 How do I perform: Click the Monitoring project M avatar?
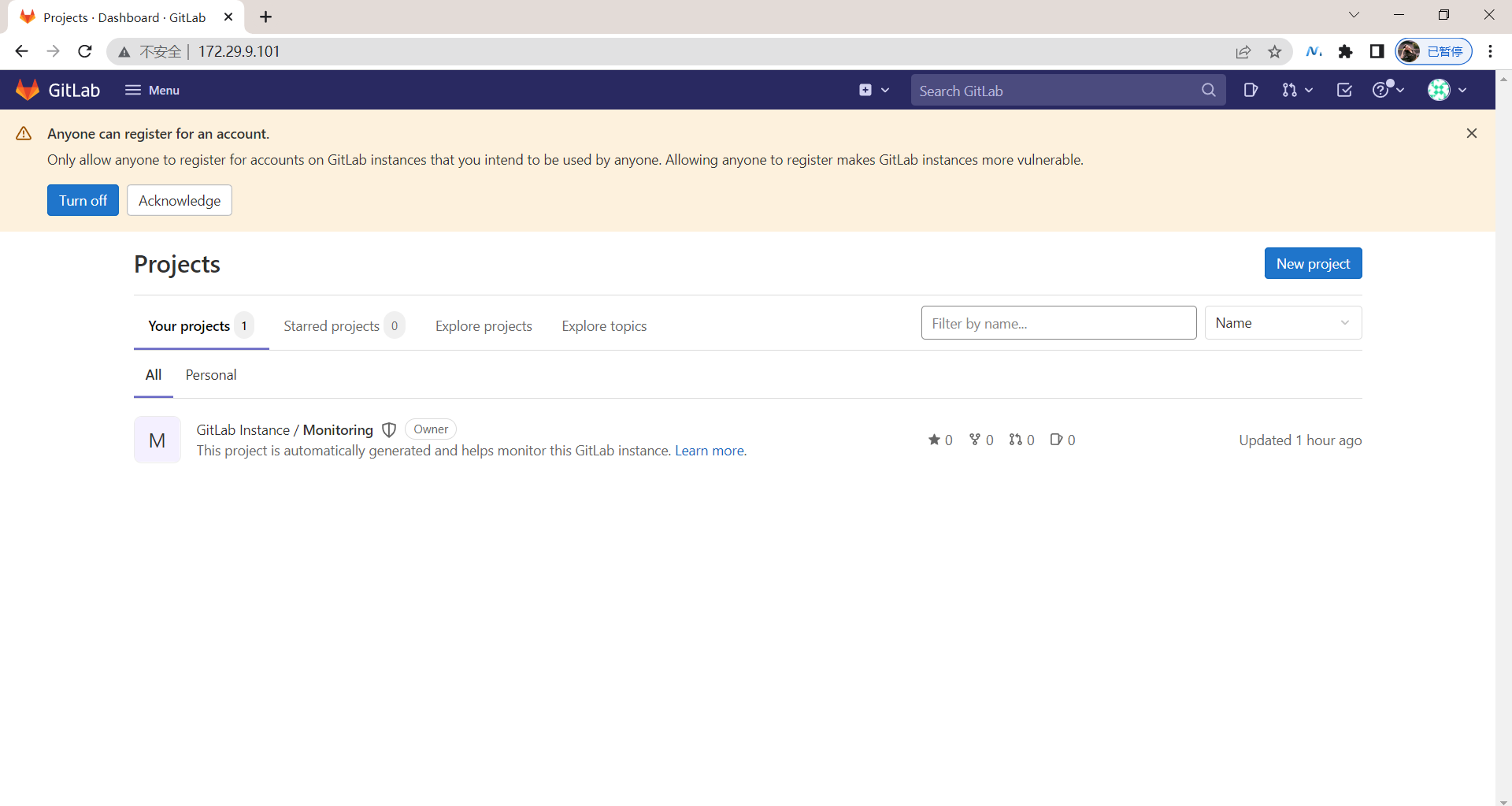click(x=157, y=440)
